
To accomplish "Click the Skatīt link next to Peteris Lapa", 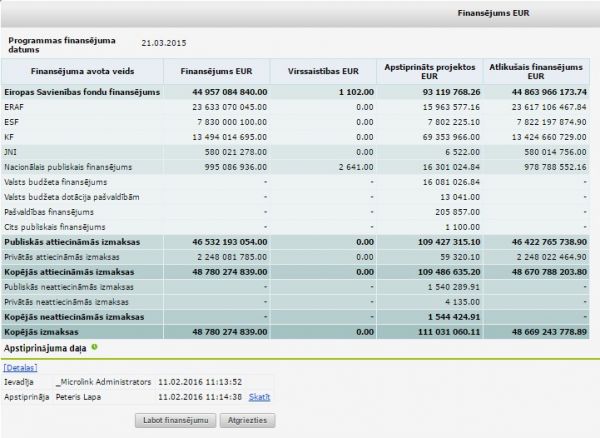I will [x=259, y=396].
